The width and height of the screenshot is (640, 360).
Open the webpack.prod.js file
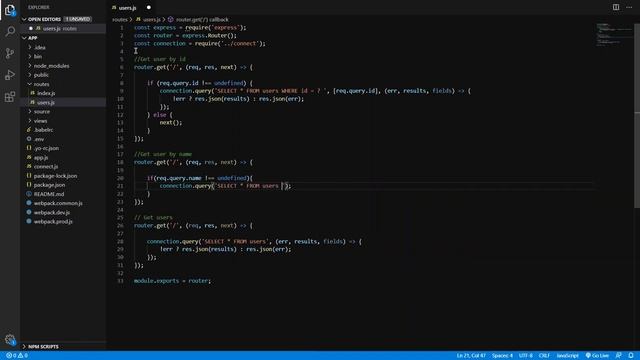pos(53,222)
